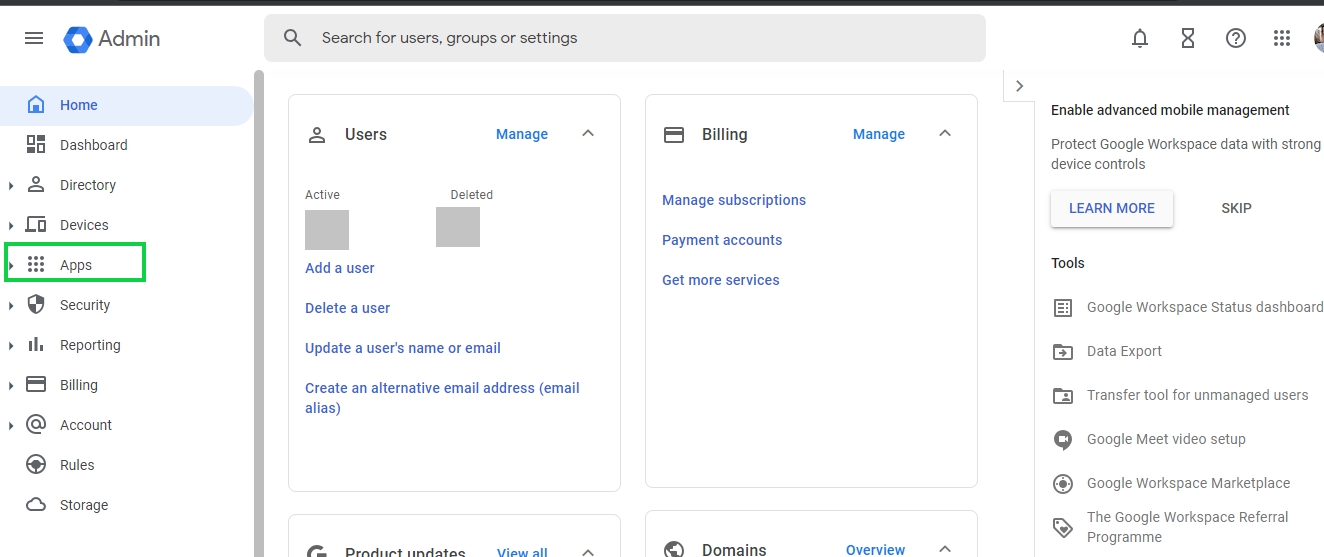Click the Google Meet video setup icon
Screen dimensions: 1324x557
click(x=1063, y=440)
